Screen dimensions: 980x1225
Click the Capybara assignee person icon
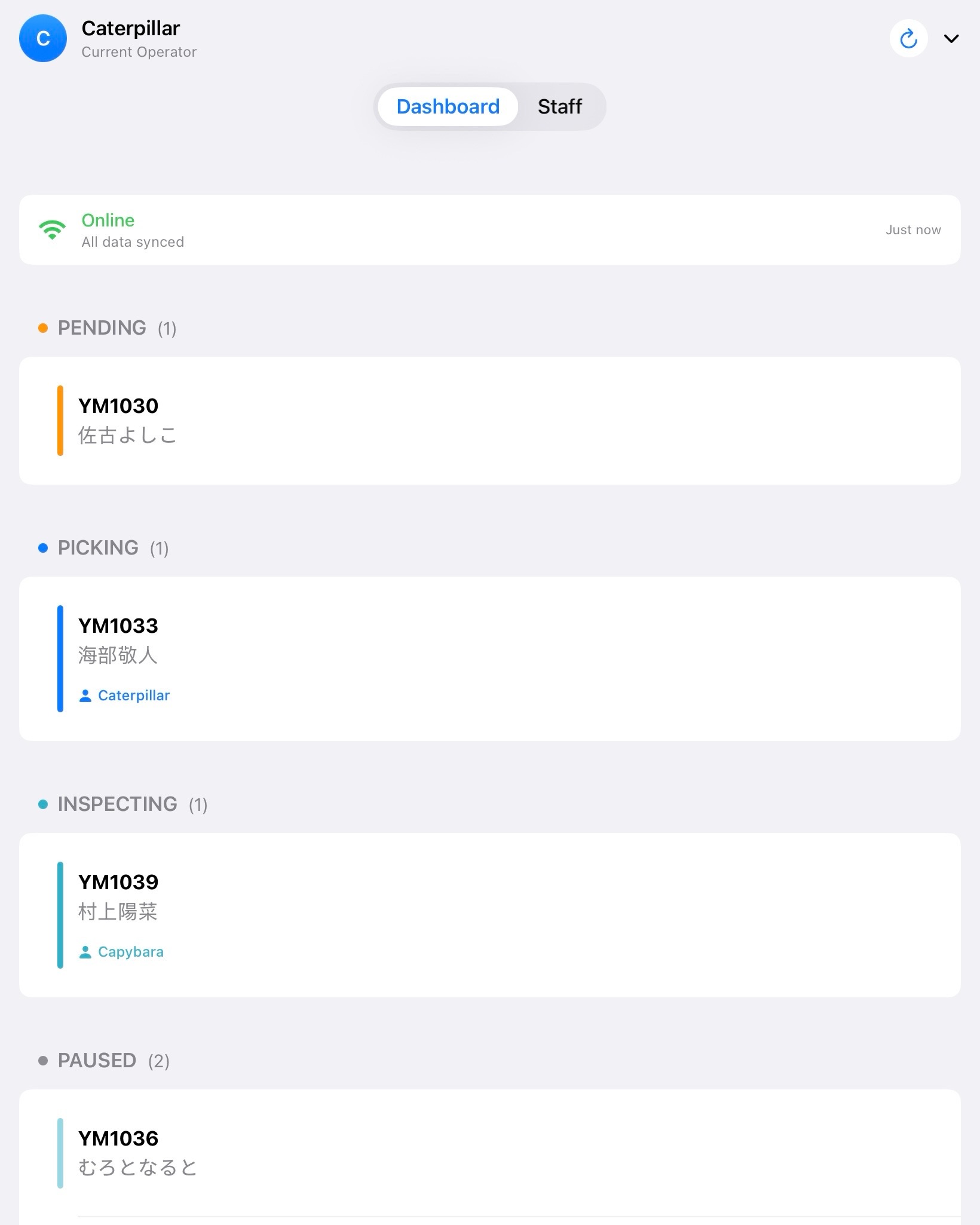[85, 952]
